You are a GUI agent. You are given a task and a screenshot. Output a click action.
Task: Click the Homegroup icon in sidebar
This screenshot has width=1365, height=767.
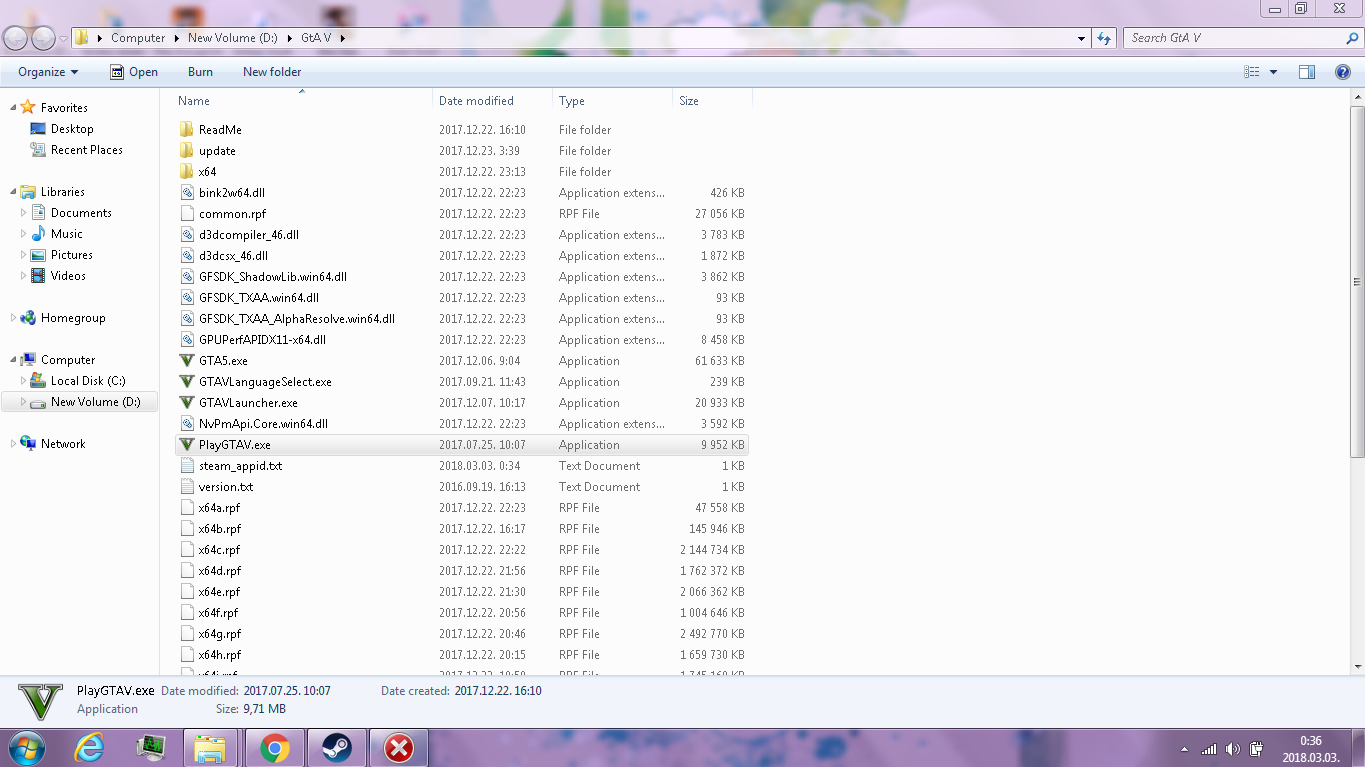click(x=28, y=318)
